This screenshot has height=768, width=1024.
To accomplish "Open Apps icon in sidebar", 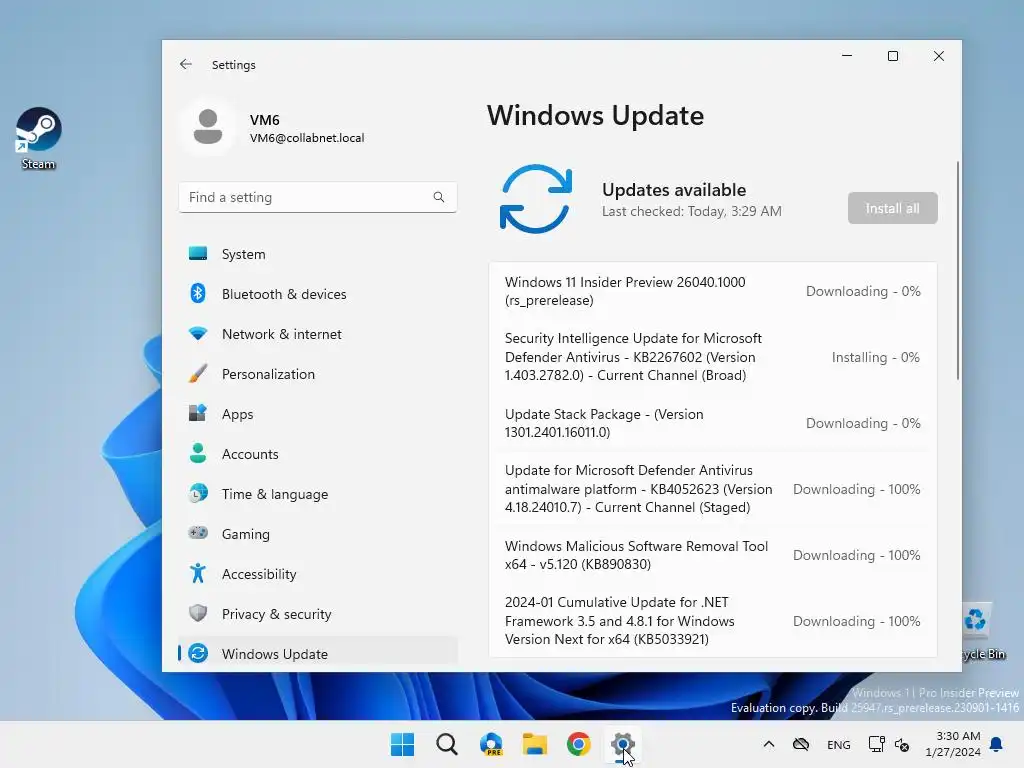I will [198, 413].
